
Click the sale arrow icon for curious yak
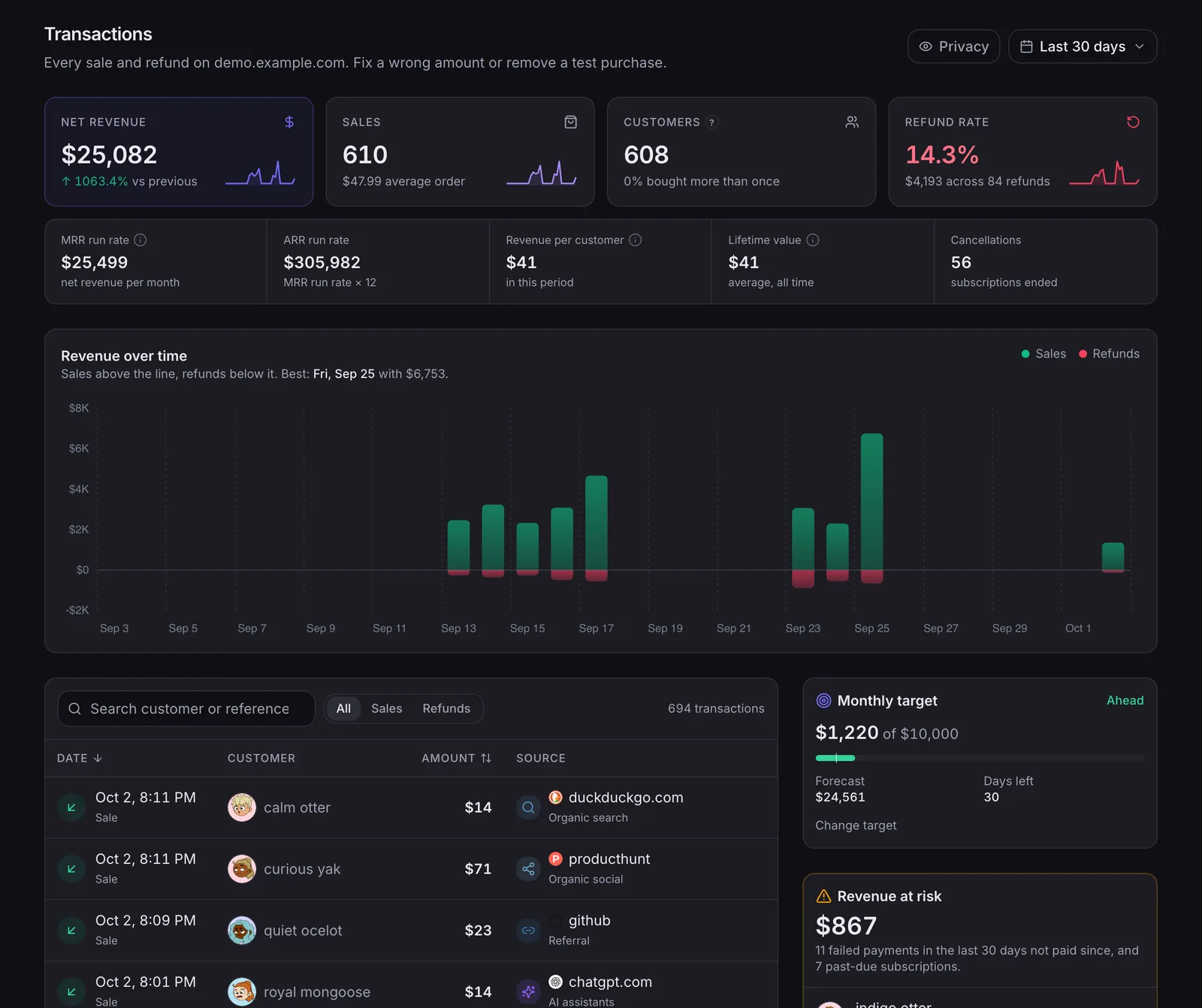click(71, 869)
